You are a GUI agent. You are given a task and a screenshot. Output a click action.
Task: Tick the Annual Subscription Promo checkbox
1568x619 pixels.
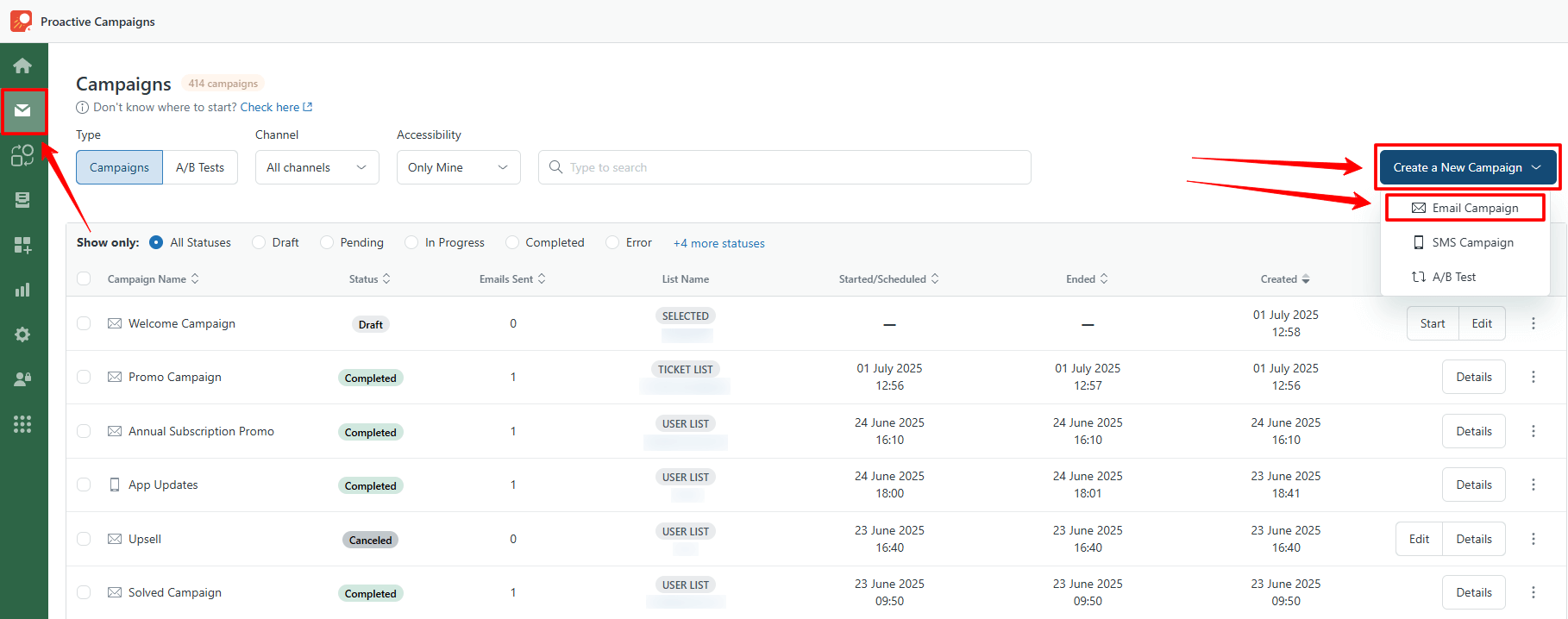pos(84,431)
